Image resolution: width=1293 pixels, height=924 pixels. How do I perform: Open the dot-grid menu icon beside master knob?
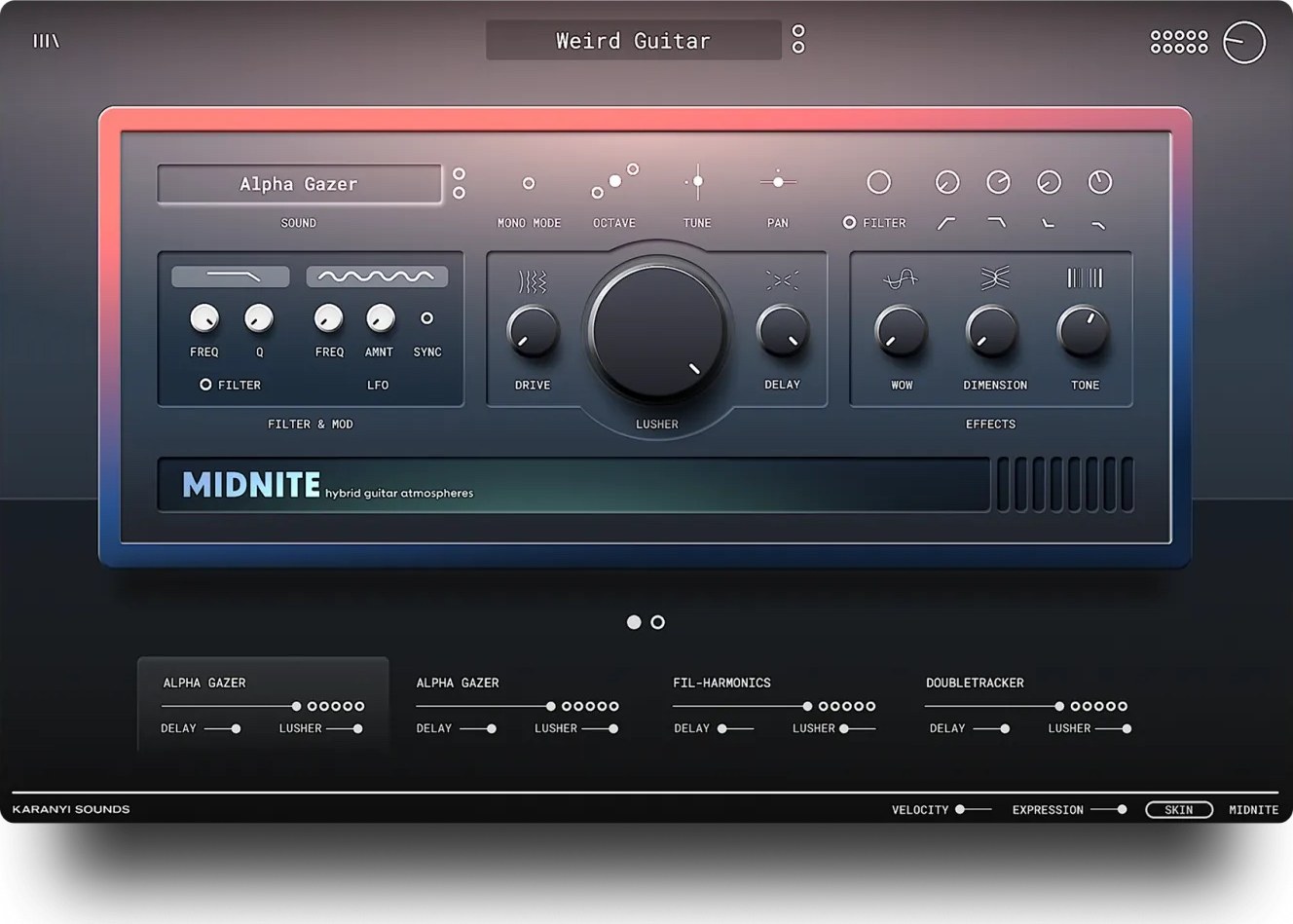(1179, 41)
